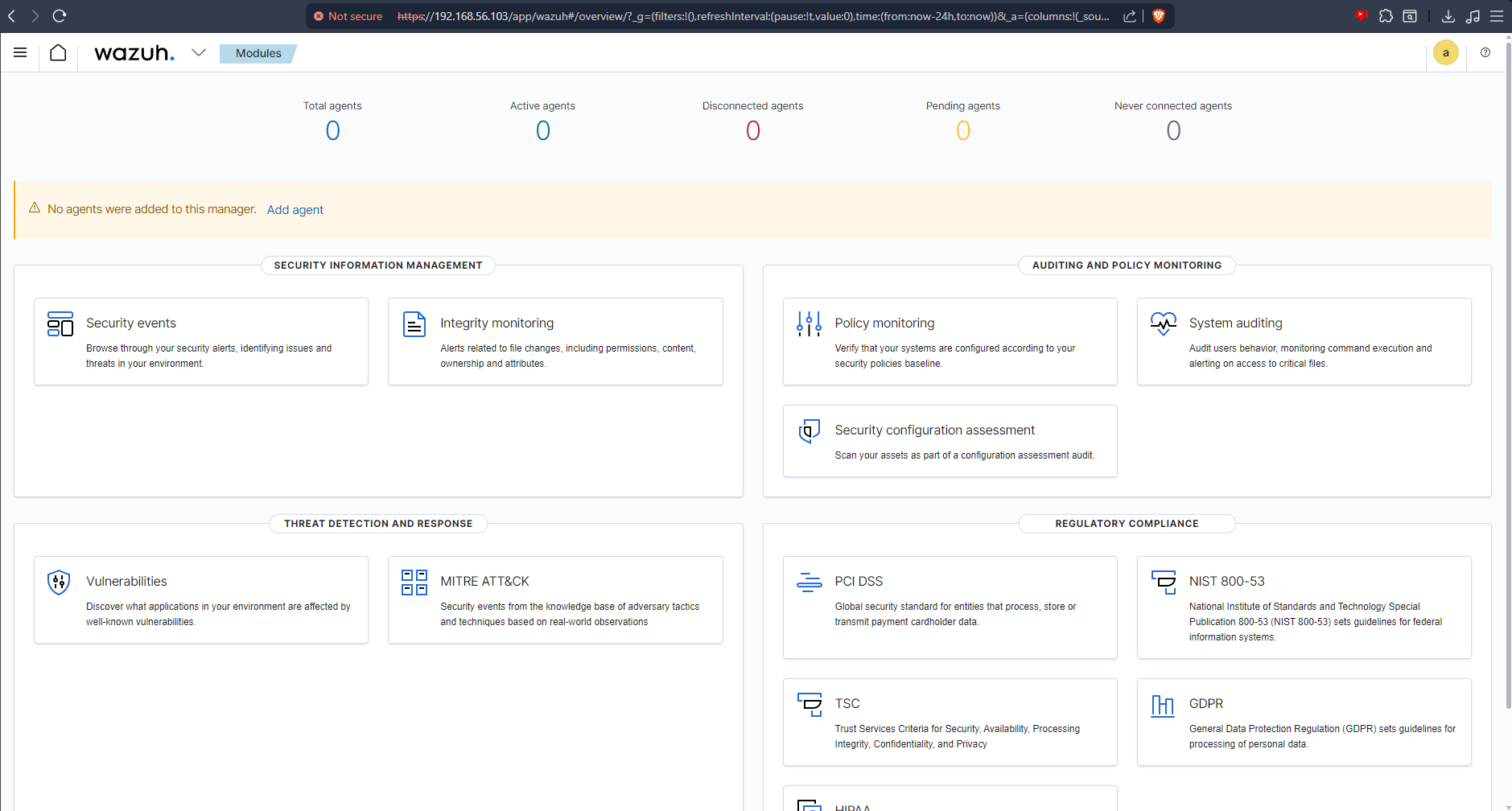Click the 'Regulatory compliance' heading
The width and height of the screenshot is (1512, 811).
point(1127,524)
